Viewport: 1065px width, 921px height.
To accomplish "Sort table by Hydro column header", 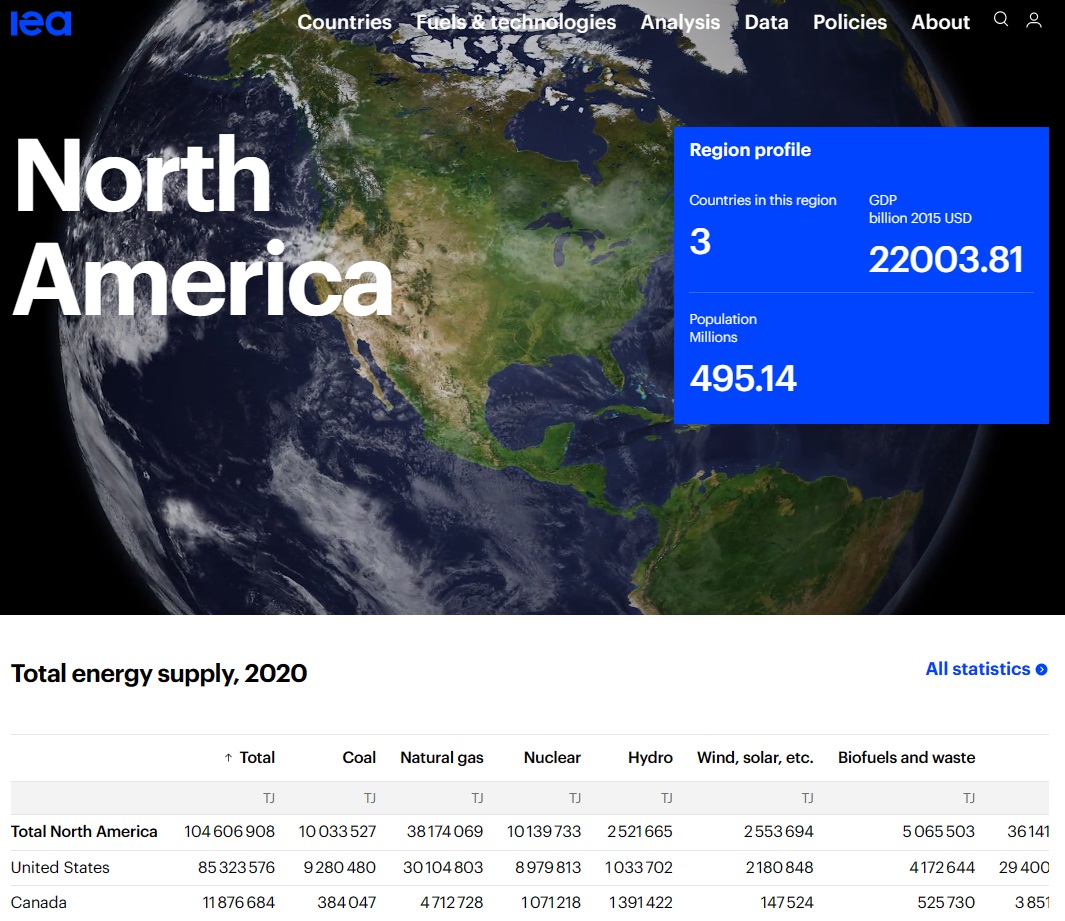I will (650, 757).
